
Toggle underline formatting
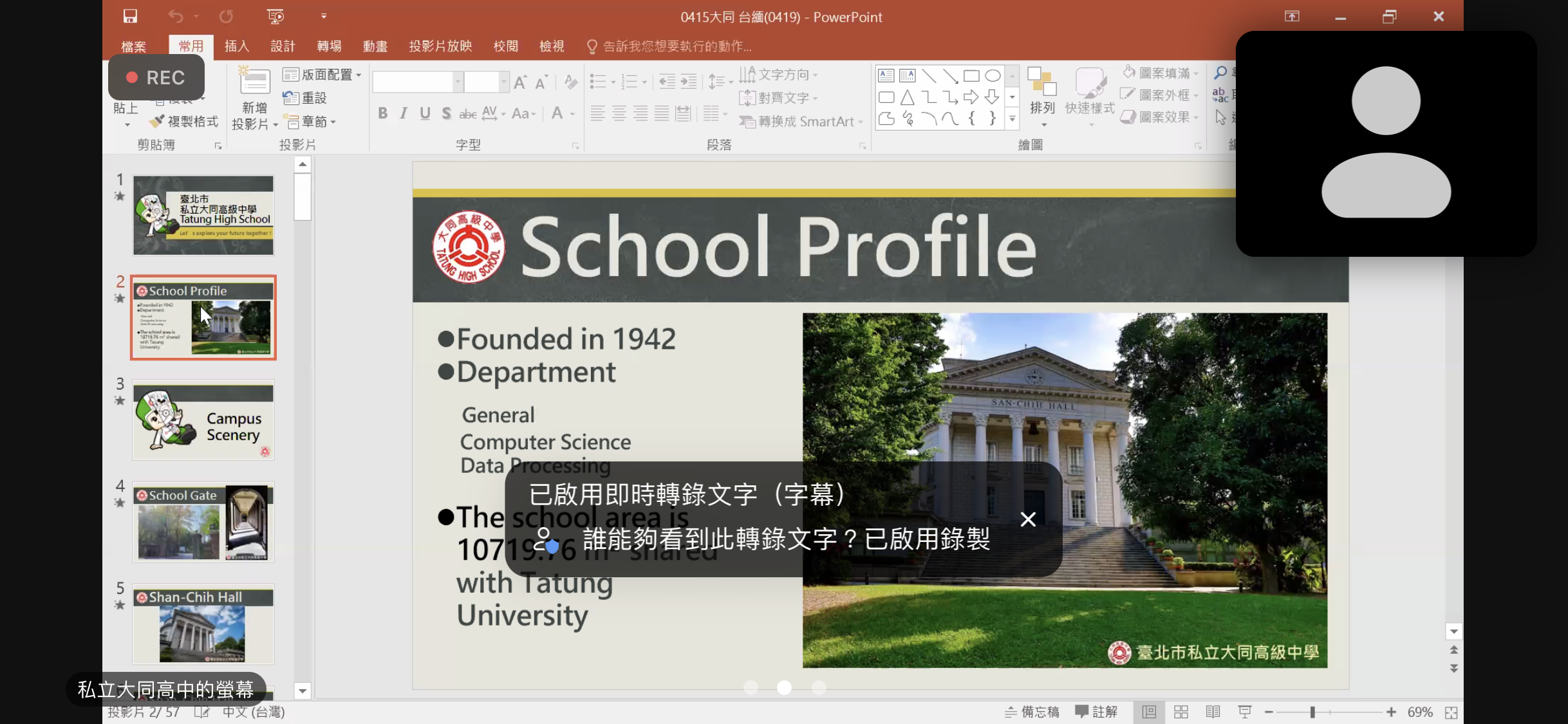pyautogui.click(x=425, y=113)
